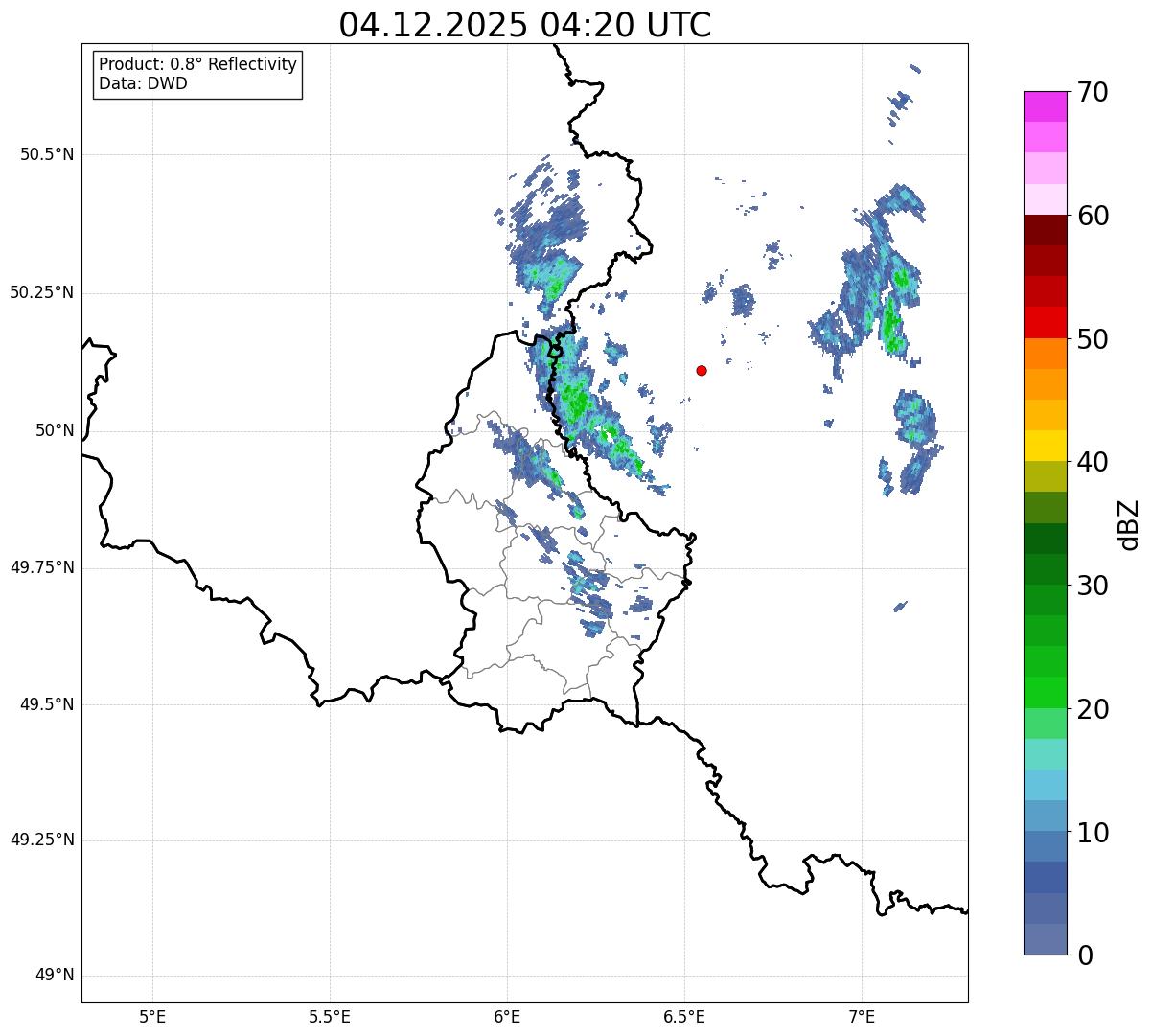Click the 50.25°N latitude label
The width and height of the screenshot is (1152, 1036).
pos(42,292)
